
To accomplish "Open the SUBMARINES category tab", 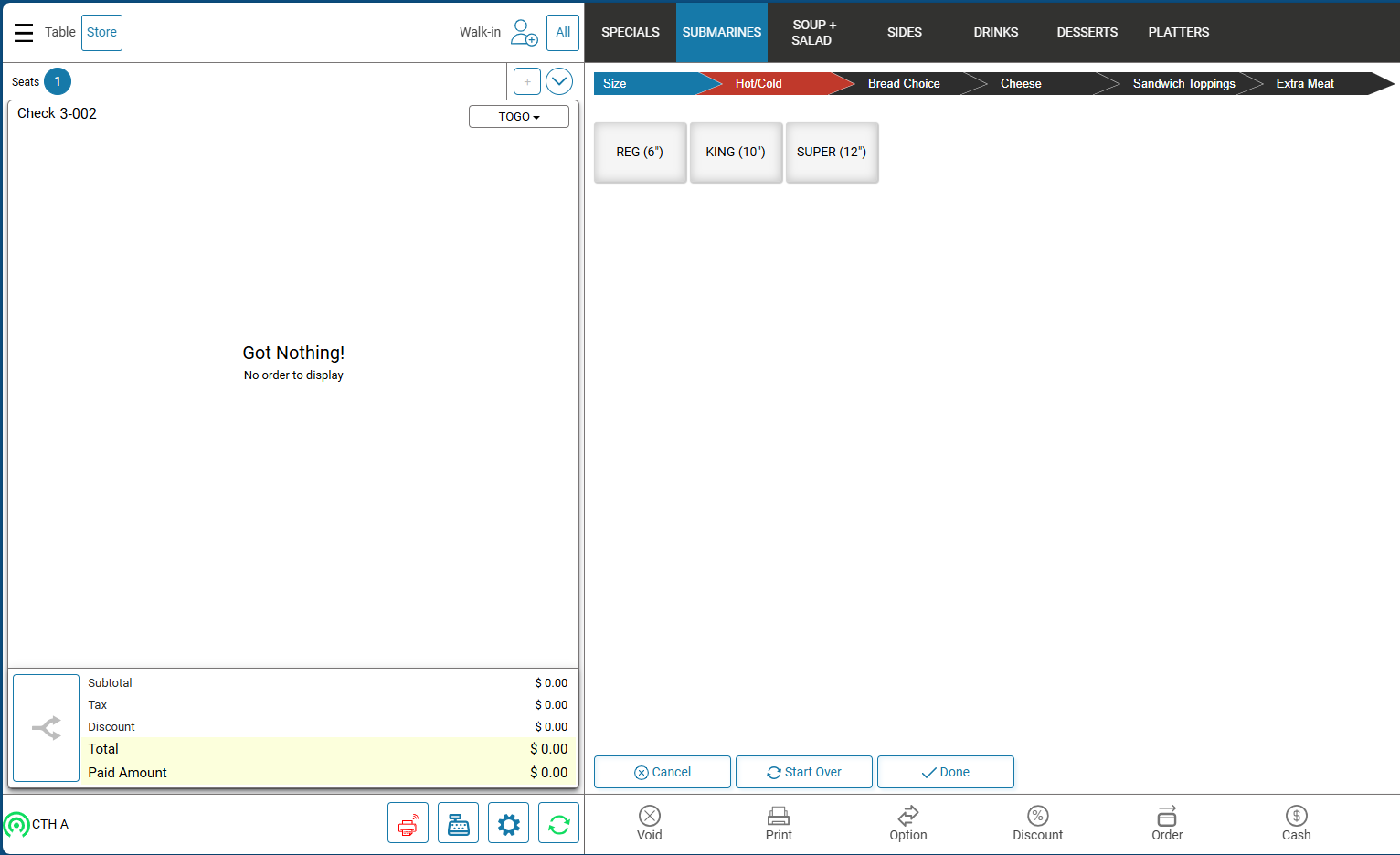I will (x=722, y=32).
